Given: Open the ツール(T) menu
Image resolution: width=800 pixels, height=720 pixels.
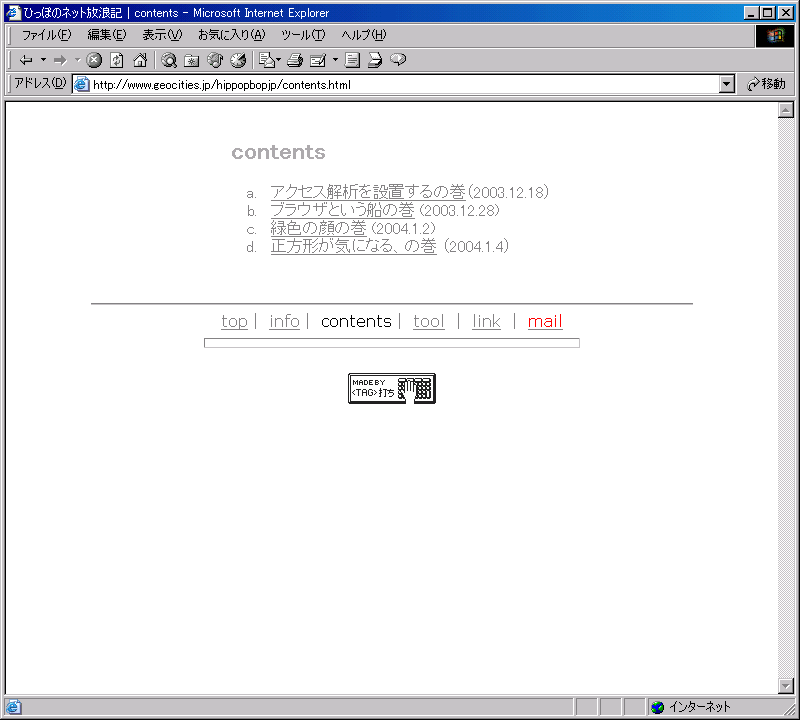Looking at the screenshot, I should 303,35.
